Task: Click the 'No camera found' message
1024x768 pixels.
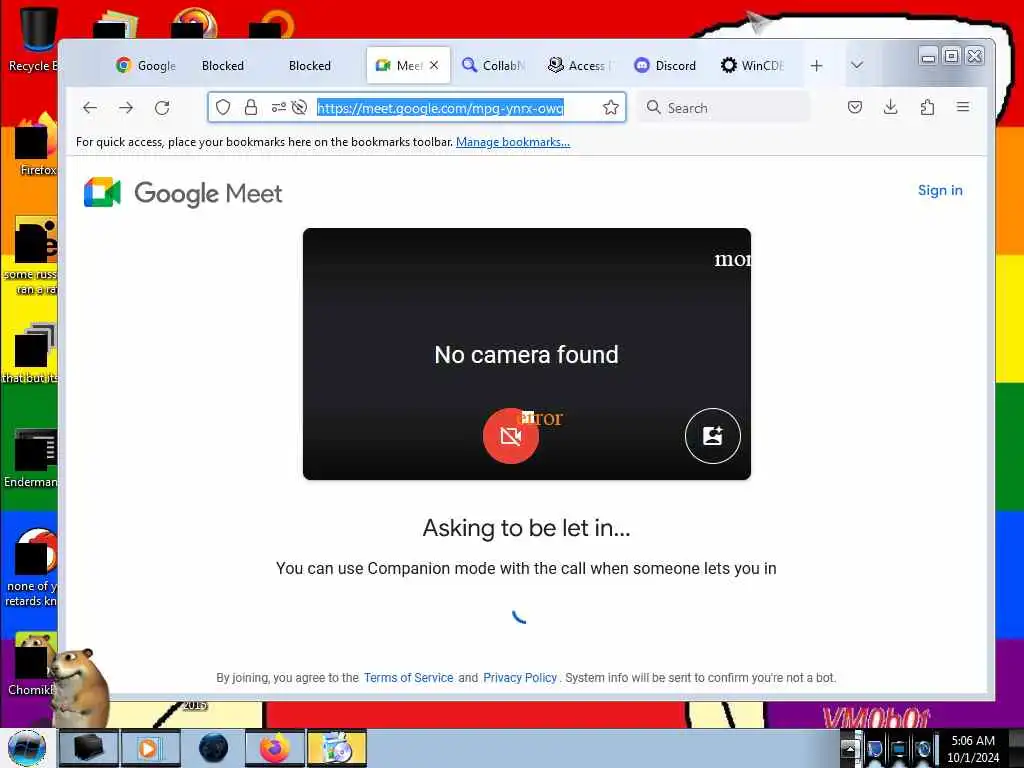Action: tap(526, 355)
